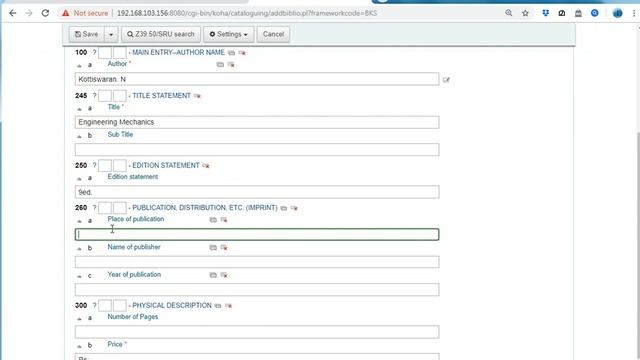This screenshot has height=360, width=640.
Task: Focus the Author field containing Kottiswaran
Action: point(257,79)
